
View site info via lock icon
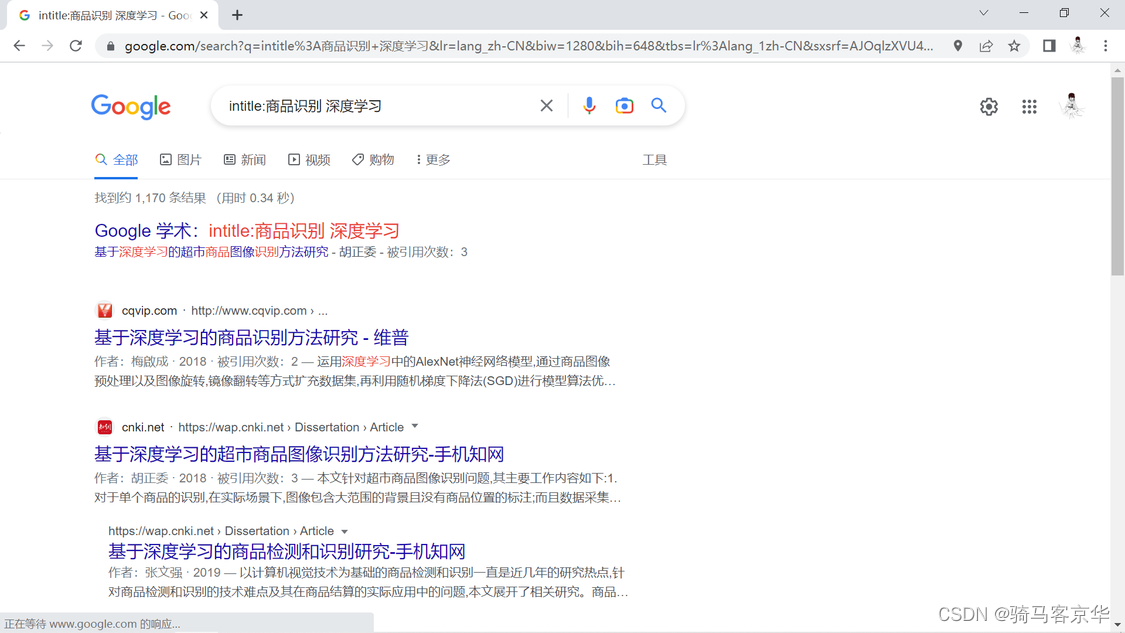coord(110,46)
